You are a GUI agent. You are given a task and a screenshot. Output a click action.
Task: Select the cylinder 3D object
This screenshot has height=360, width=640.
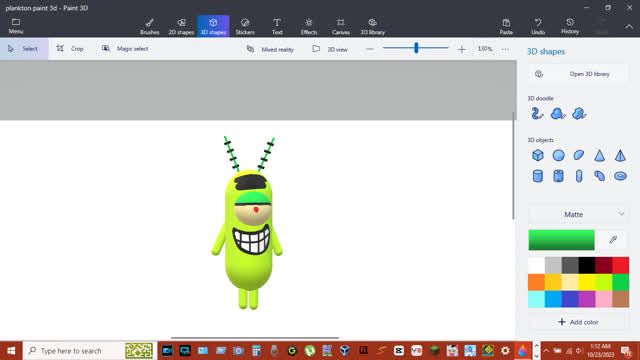coord(538,176)
